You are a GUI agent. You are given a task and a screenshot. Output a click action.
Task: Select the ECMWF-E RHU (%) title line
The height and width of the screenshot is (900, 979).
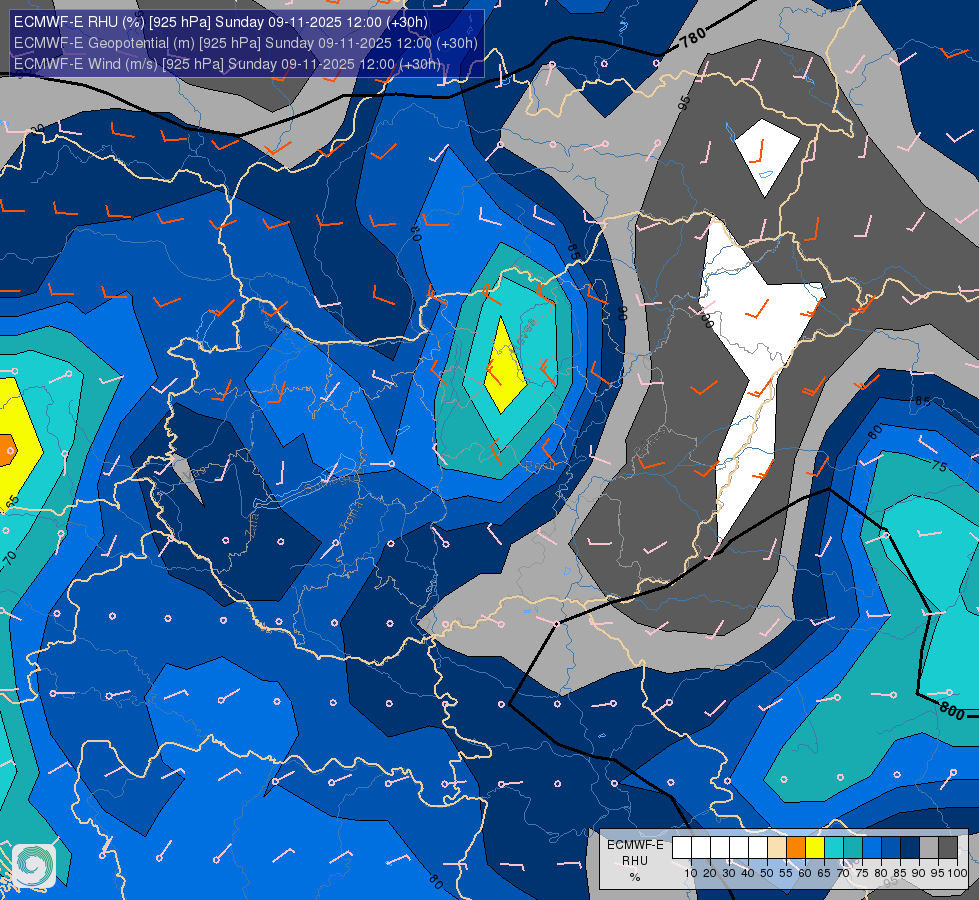pyautogui.click(x=221, y=22)
